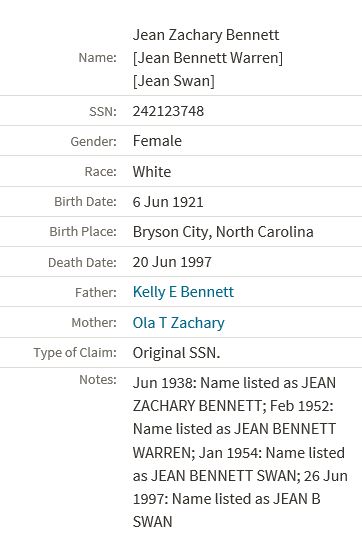Click the name Jean Zachary Bennett
This screenshot has height=539, width=362.
coord(206,35)
